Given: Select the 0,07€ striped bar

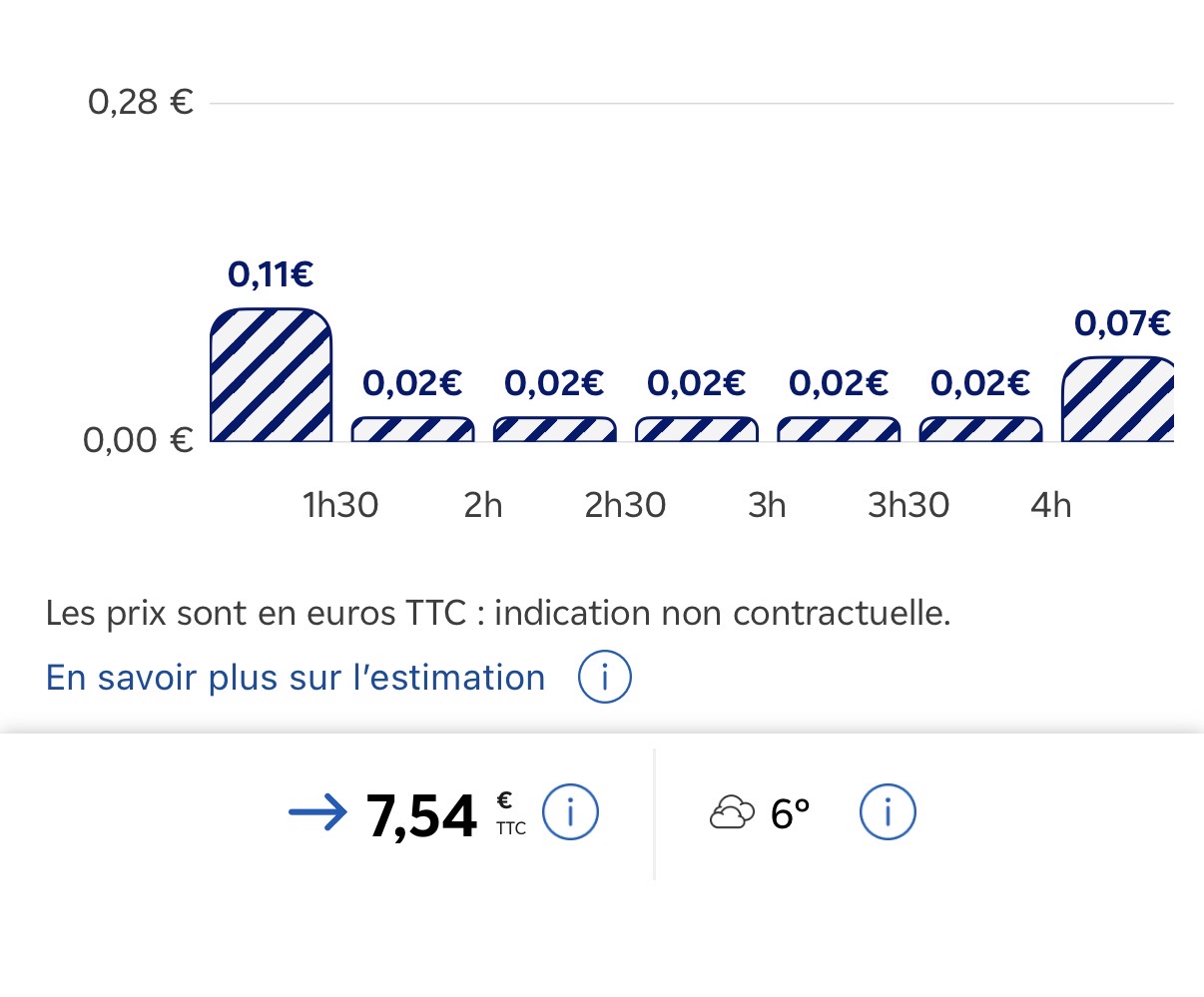Looking at the screenshot, I should click(x=1117, y=399).
